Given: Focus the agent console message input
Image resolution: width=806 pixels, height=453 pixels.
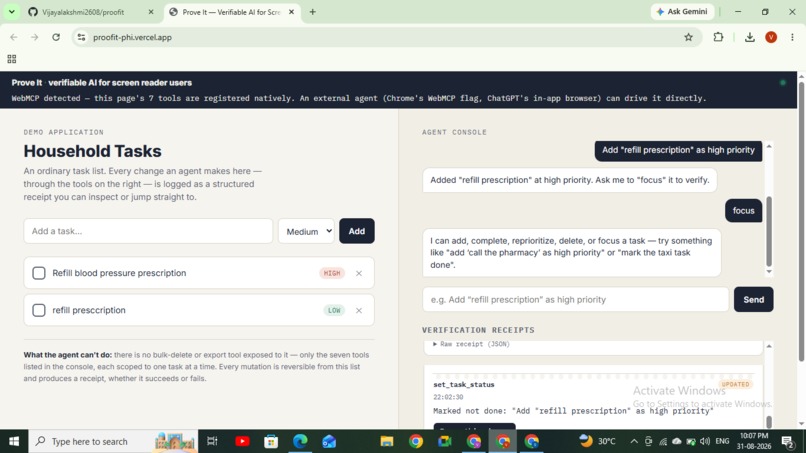Looking at the screenshot, I should click(575, 299).
